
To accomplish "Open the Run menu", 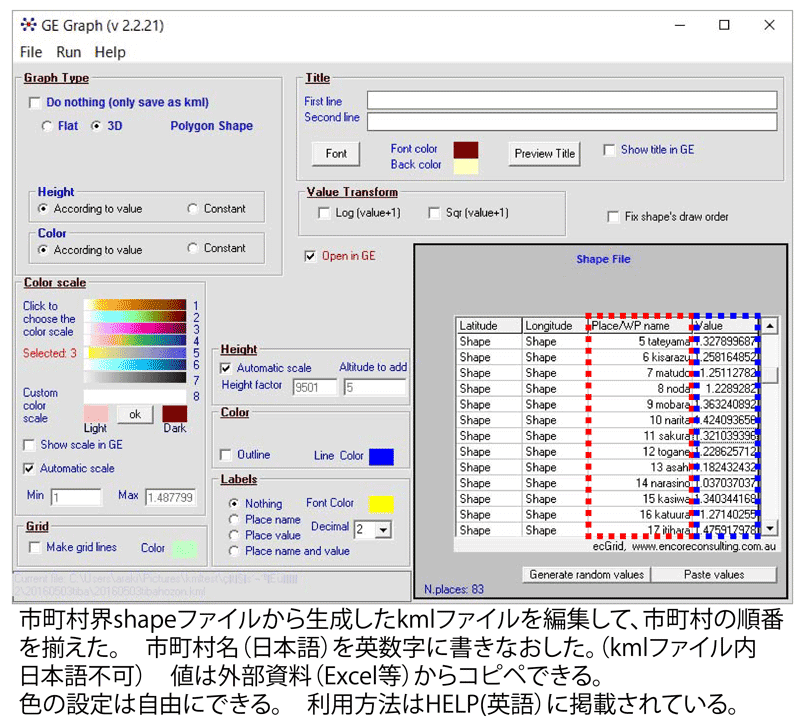I will pyautogui.click(x=68, y=52).
